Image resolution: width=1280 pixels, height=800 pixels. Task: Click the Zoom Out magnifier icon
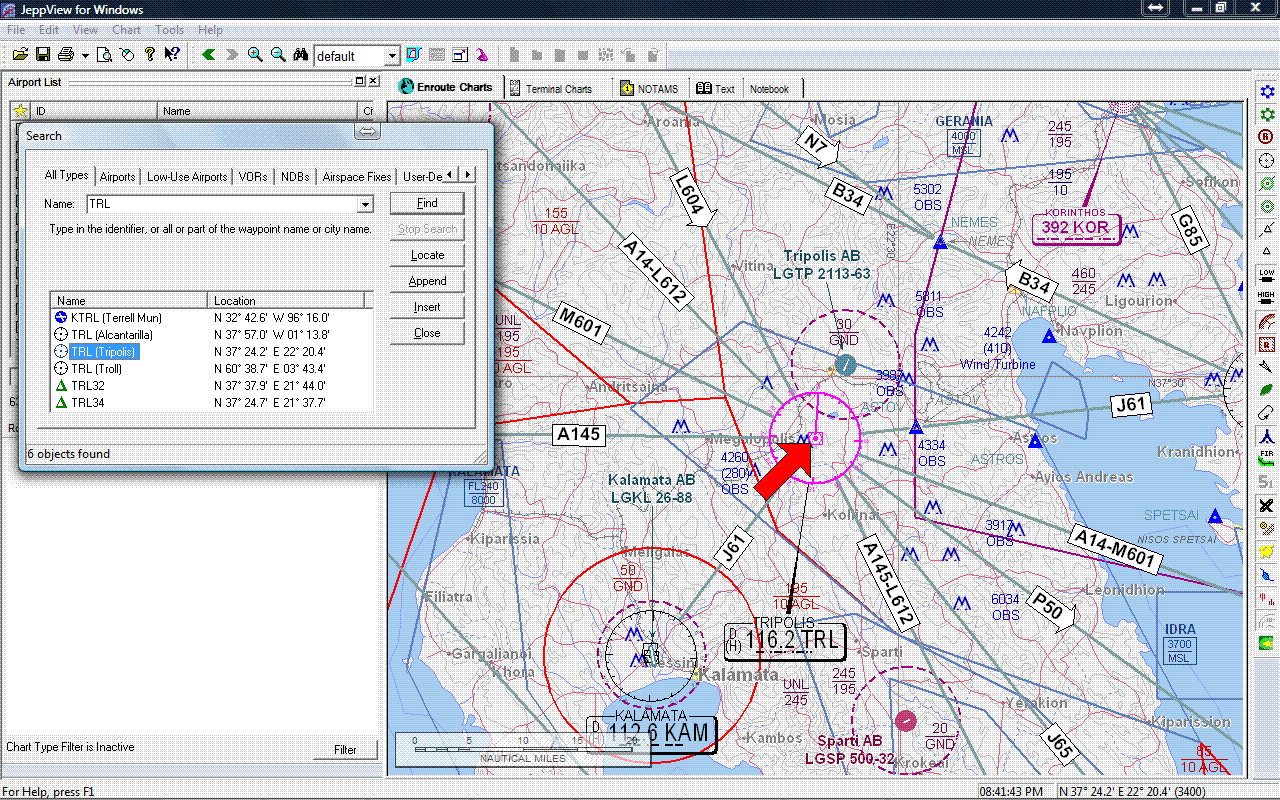278,55
